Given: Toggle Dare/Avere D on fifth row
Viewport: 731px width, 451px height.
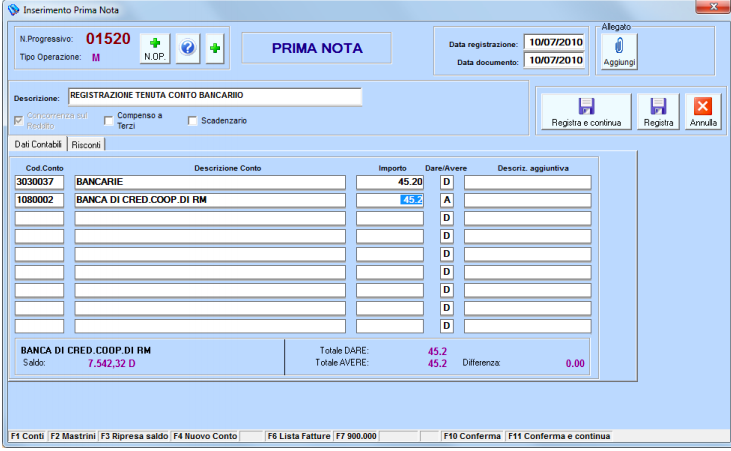Looking at the screenshot, I should point(447,254).
